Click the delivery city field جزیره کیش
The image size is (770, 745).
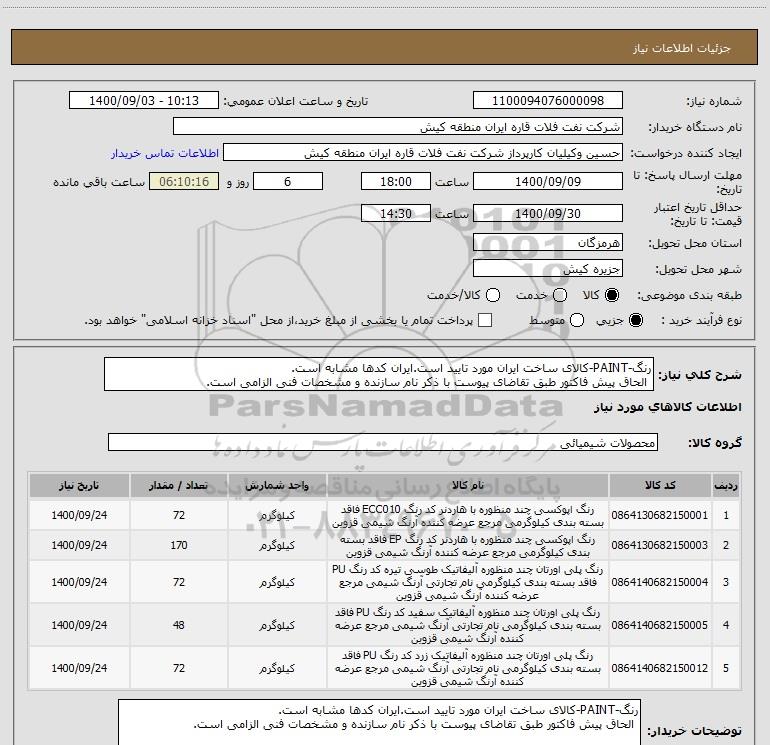coord(548,269)
